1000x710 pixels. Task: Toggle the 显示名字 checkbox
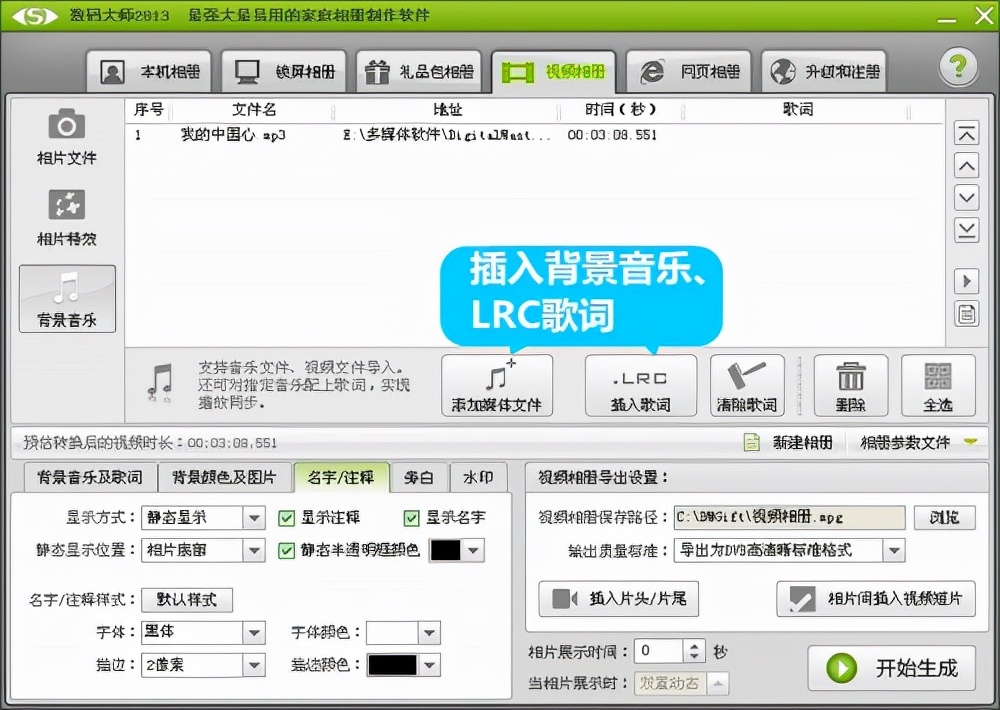coord(410,517)
